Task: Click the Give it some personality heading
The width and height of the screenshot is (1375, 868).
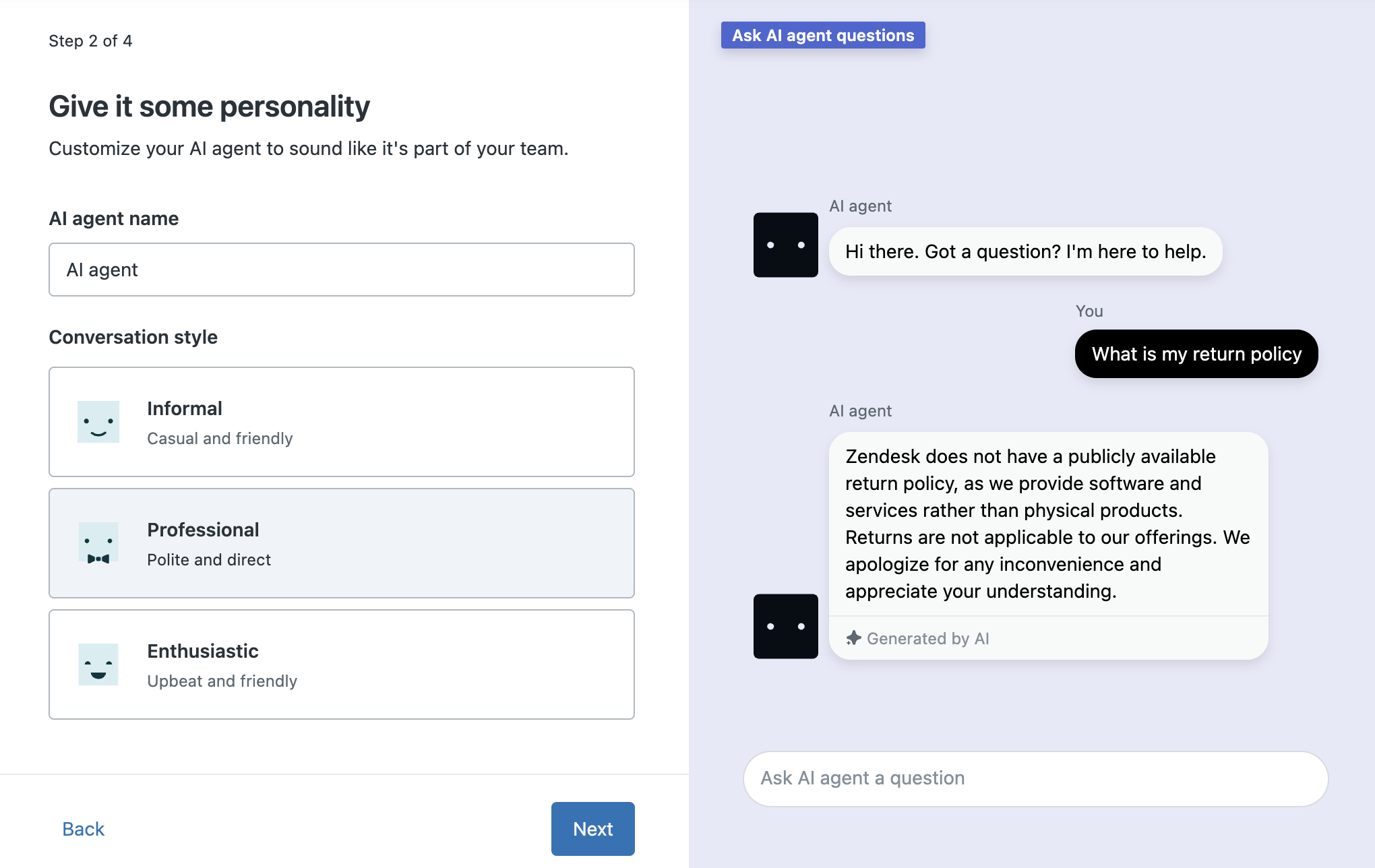Action: tap(209, 106)
